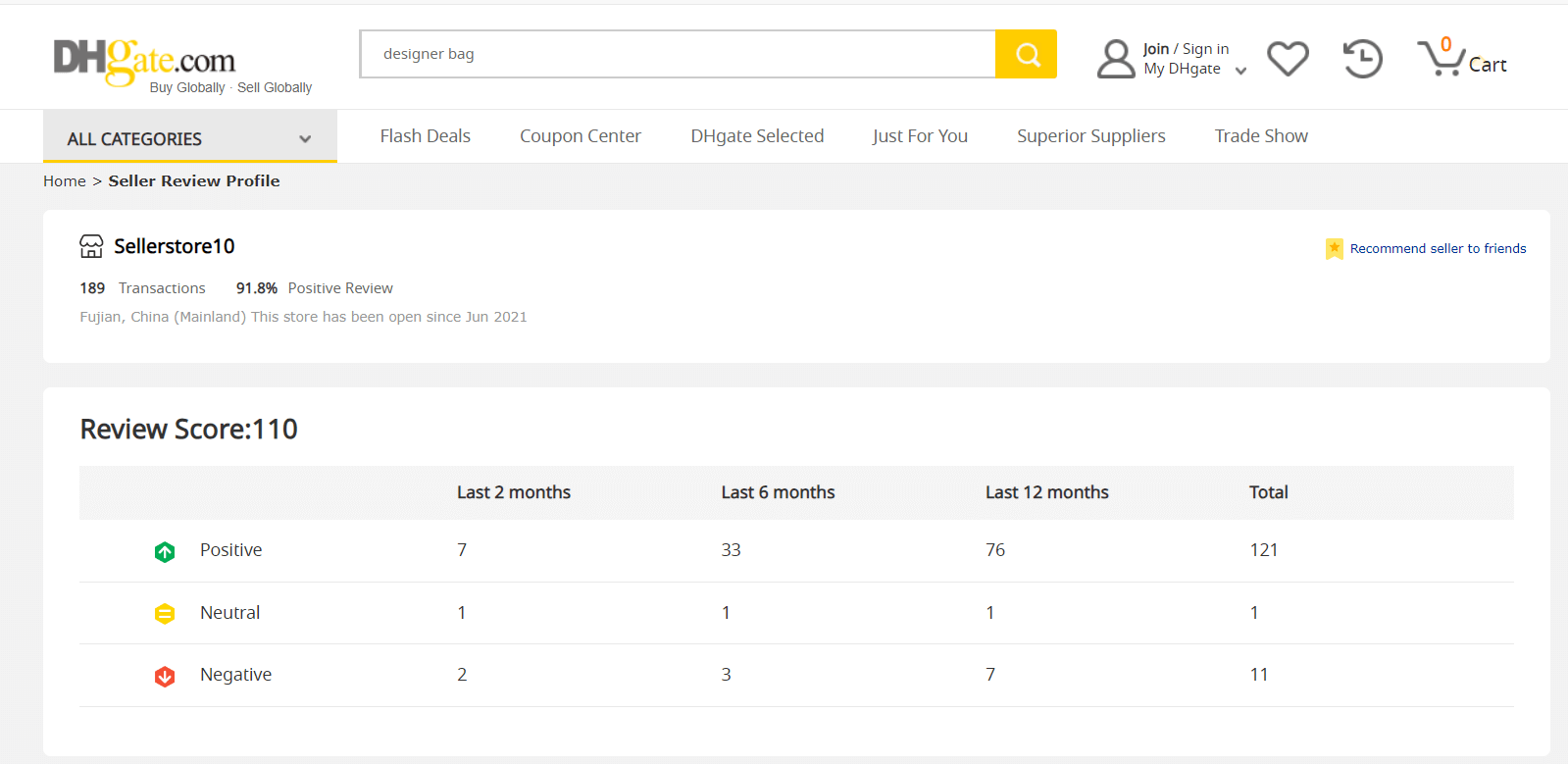Open browsing history clock icon

[x=1362, y=59]
